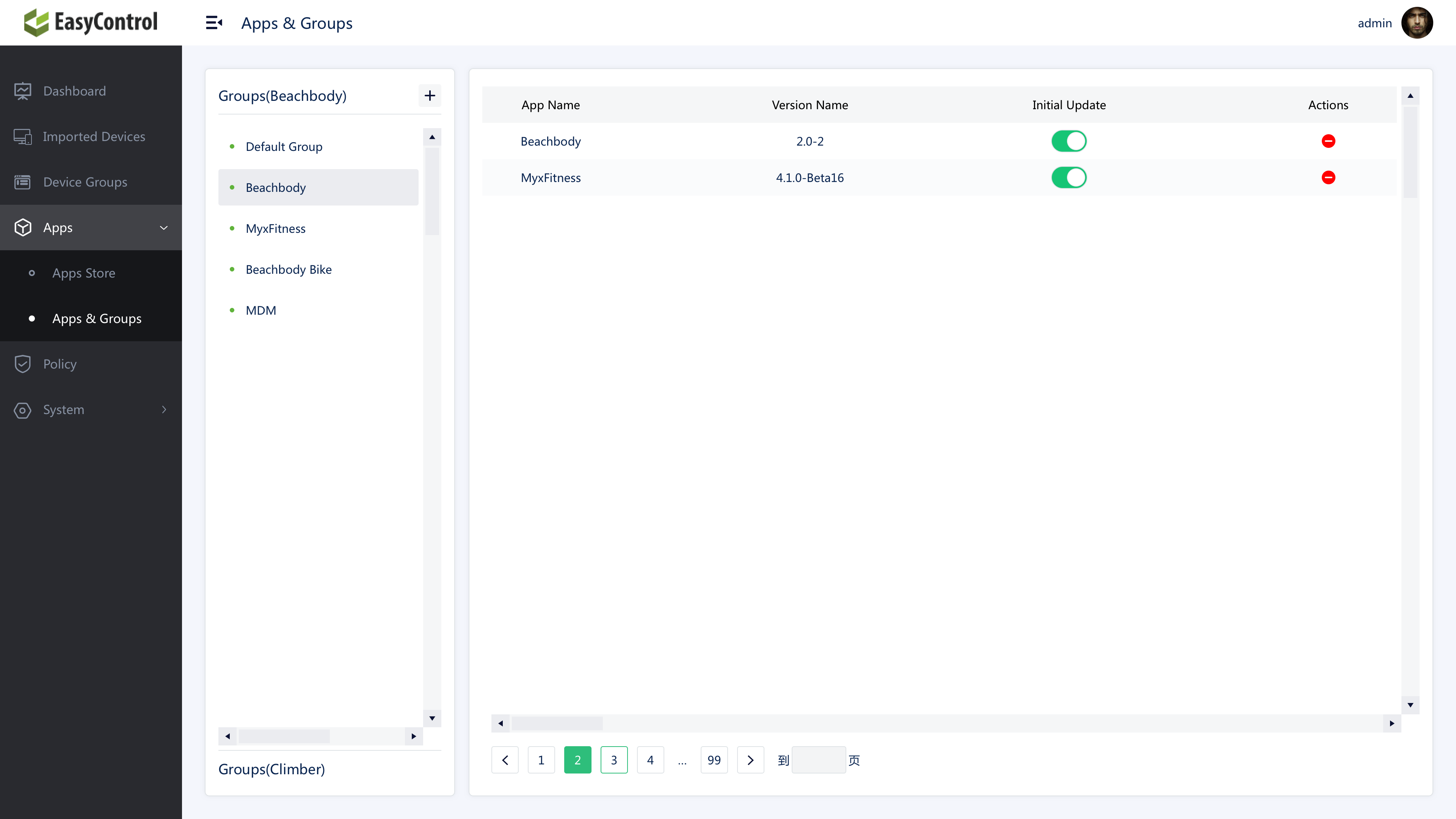This screenshot has width=1456, height=819.
Task: Select MyxFitness in the groups list
Action: [x=275, y=228]
